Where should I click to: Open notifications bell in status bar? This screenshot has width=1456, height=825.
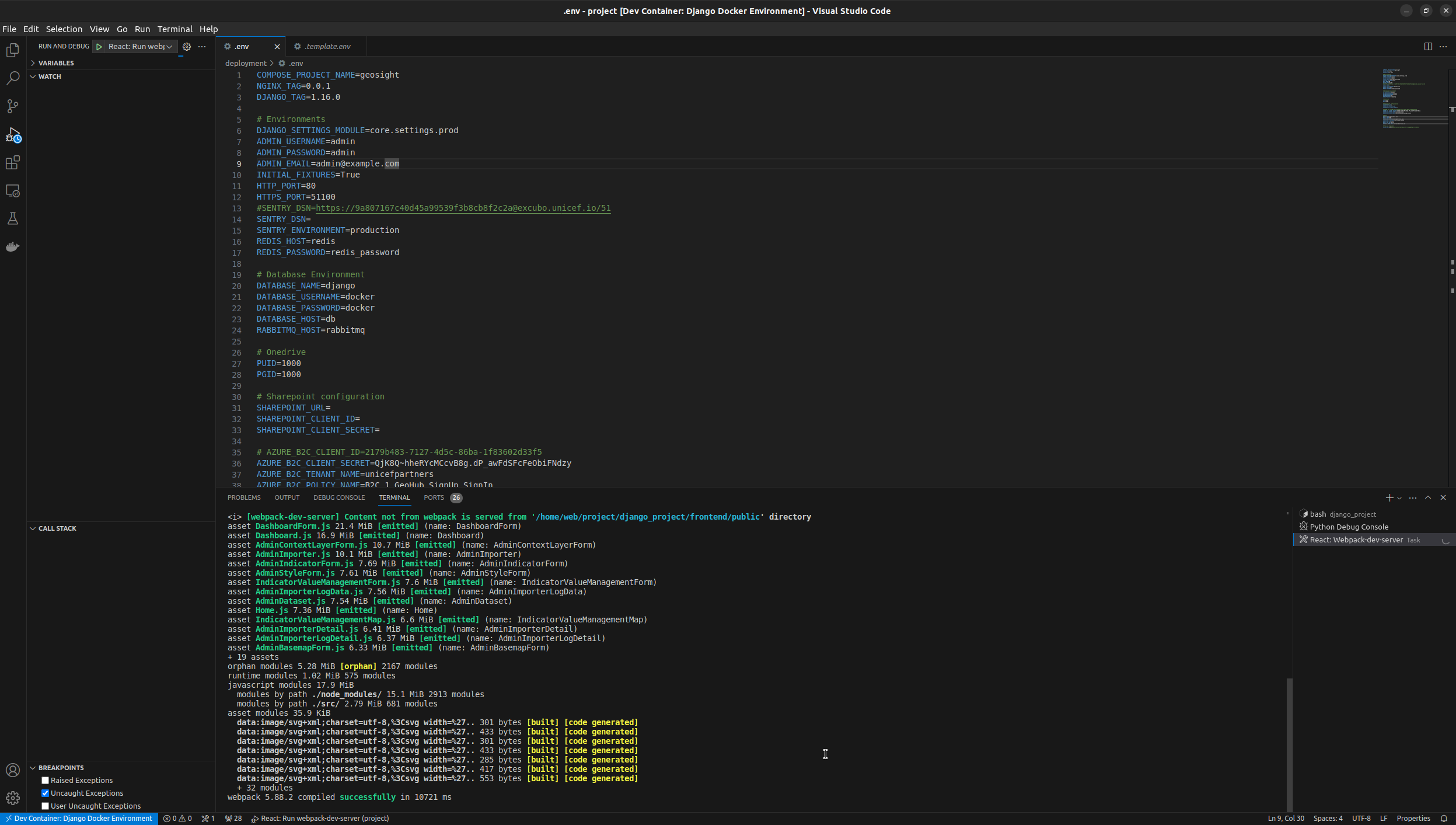(1444, 819)
